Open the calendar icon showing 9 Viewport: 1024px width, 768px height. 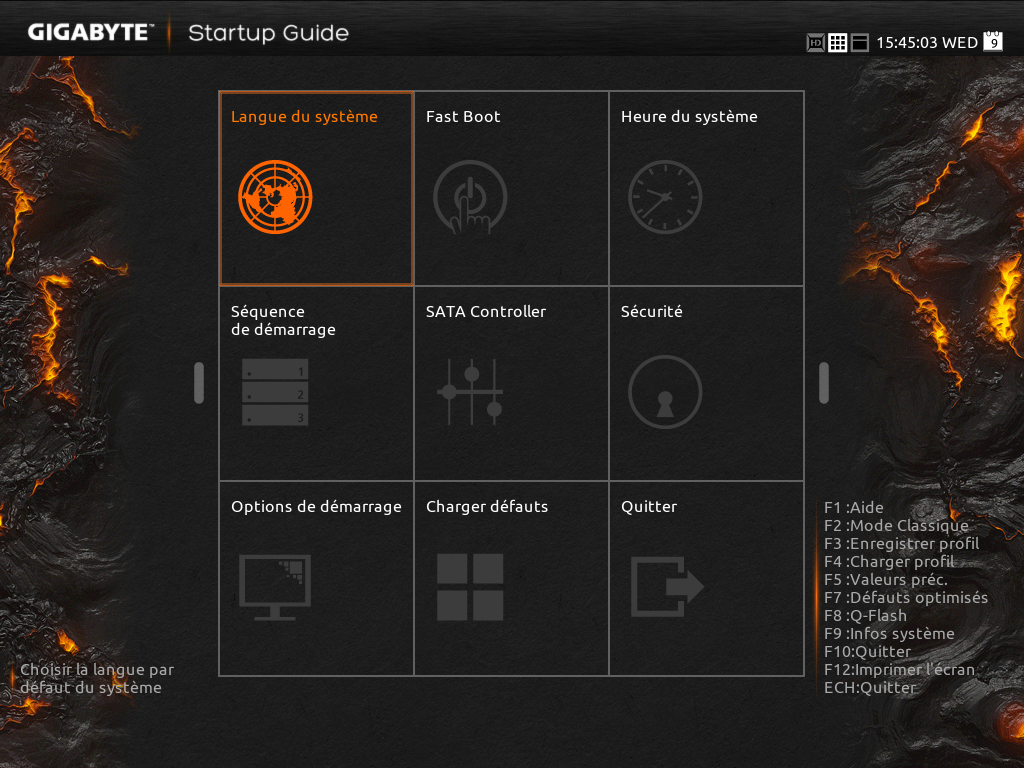pos(993,40)
